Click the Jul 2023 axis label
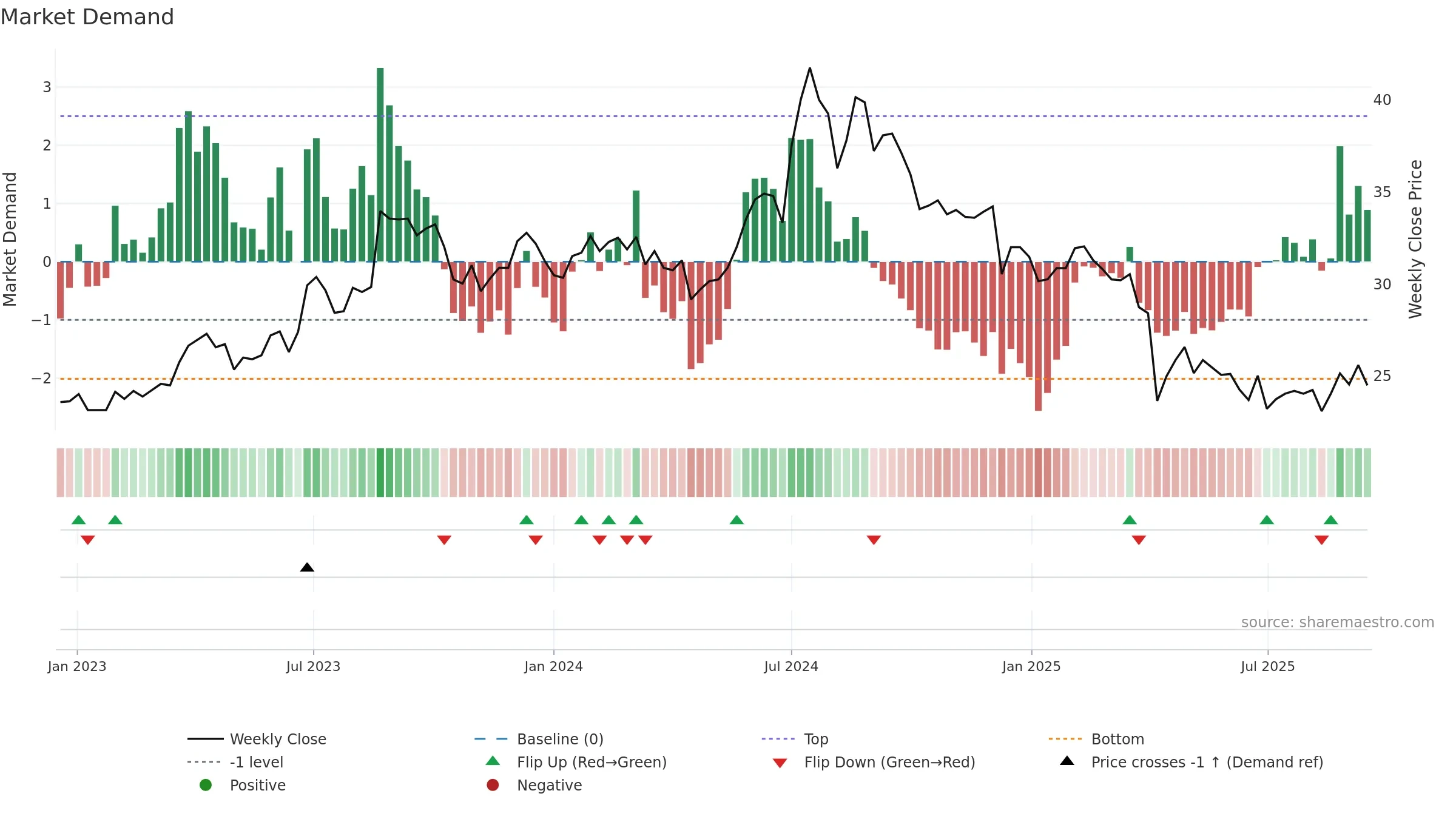The height and width of the screenshot is (819, 1456). click(x=313, y=666)
